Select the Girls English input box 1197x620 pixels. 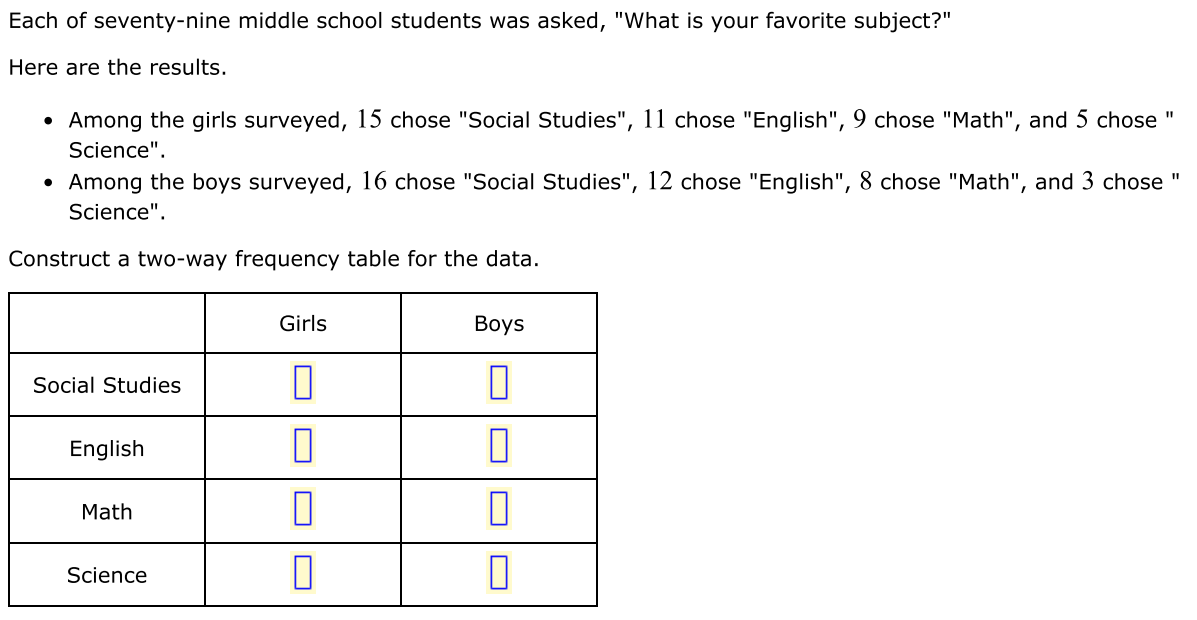(x=302, y=447)
